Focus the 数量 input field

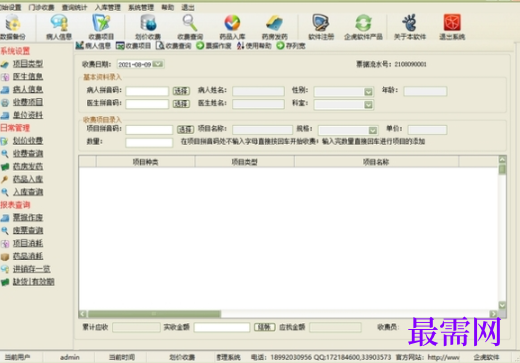tap(149, 143)
